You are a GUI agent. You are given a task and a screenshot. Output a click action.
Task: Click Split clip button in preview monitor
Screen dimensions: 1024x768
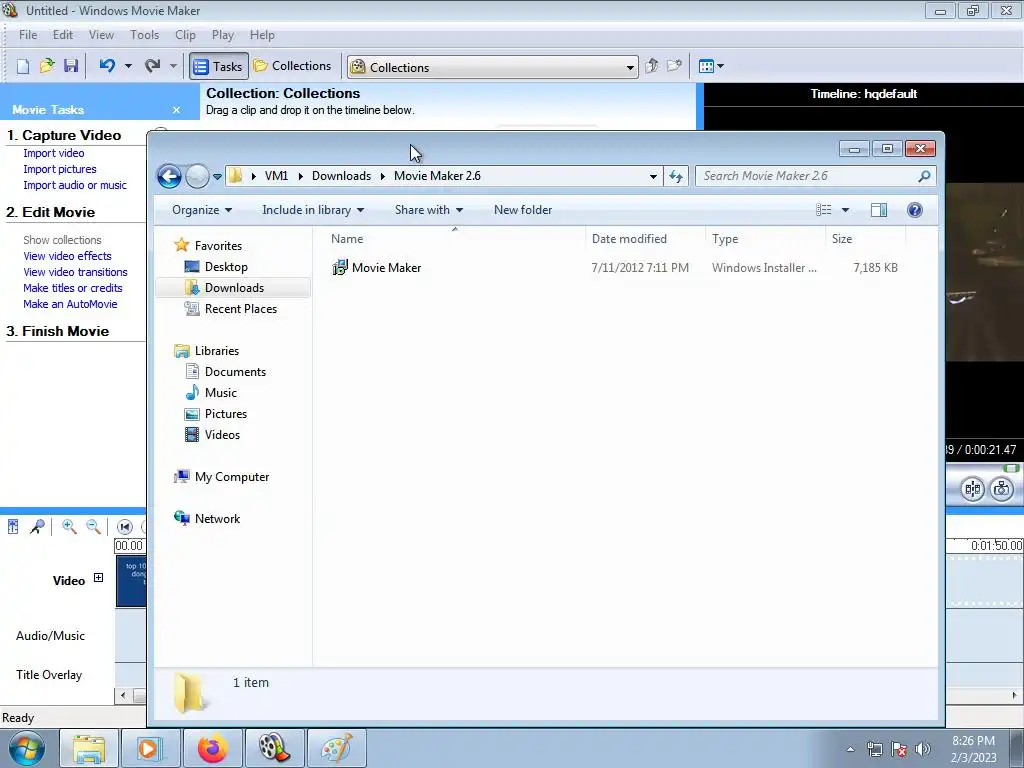point(972,489)
